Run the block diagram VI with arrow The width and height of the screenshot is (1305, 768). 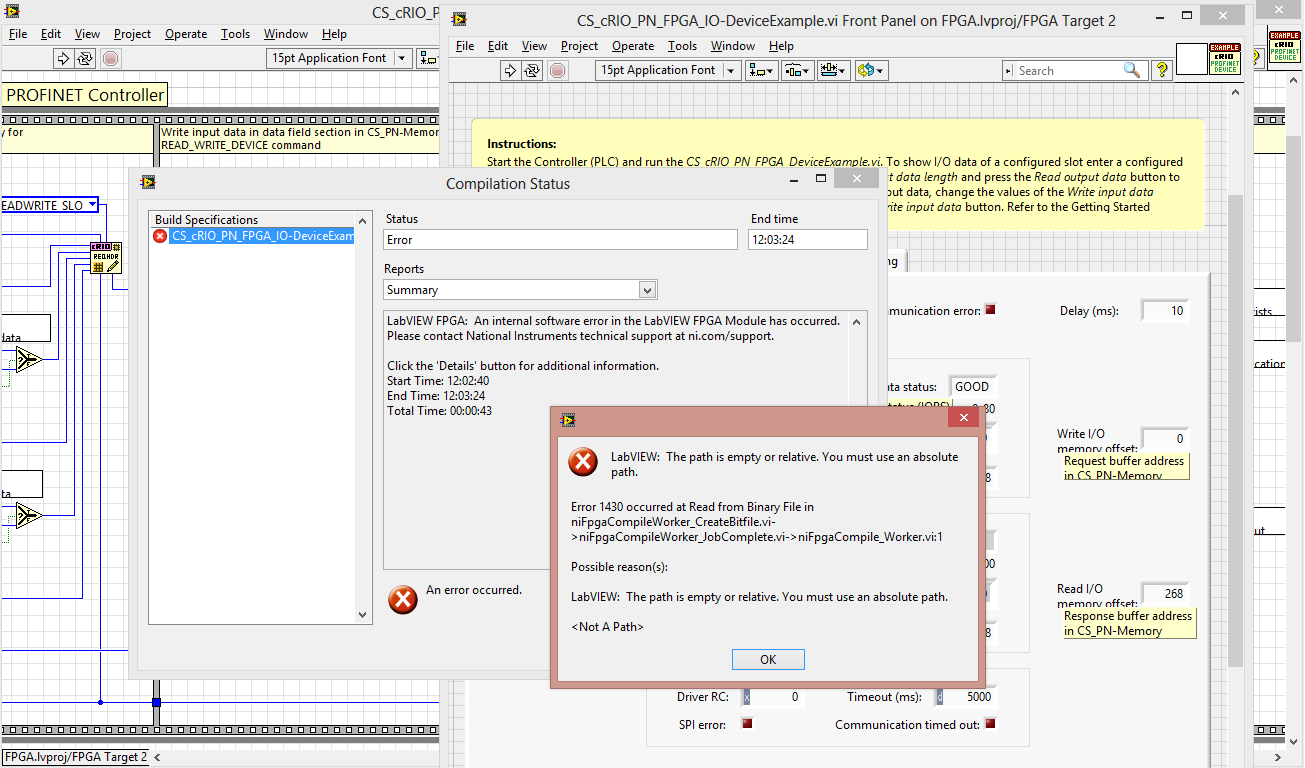click(62, 58)
